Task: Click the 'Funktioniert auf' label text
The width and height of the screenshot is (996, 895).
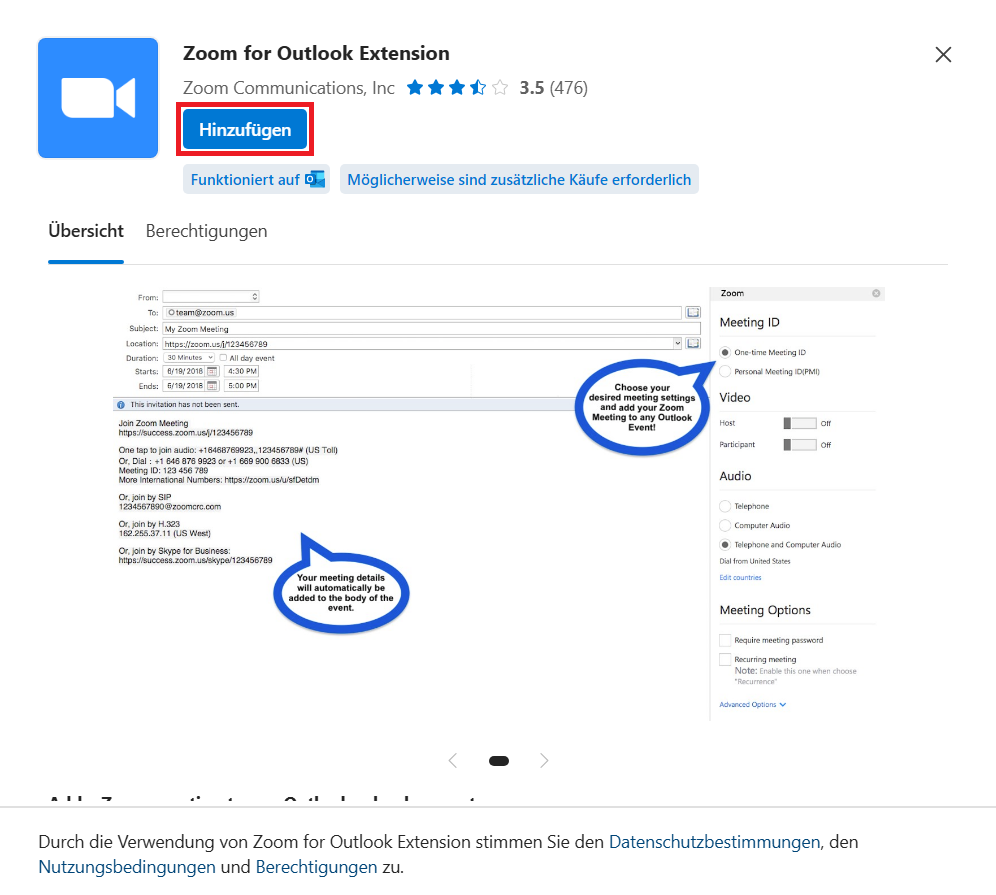Action: pos(245,180)
